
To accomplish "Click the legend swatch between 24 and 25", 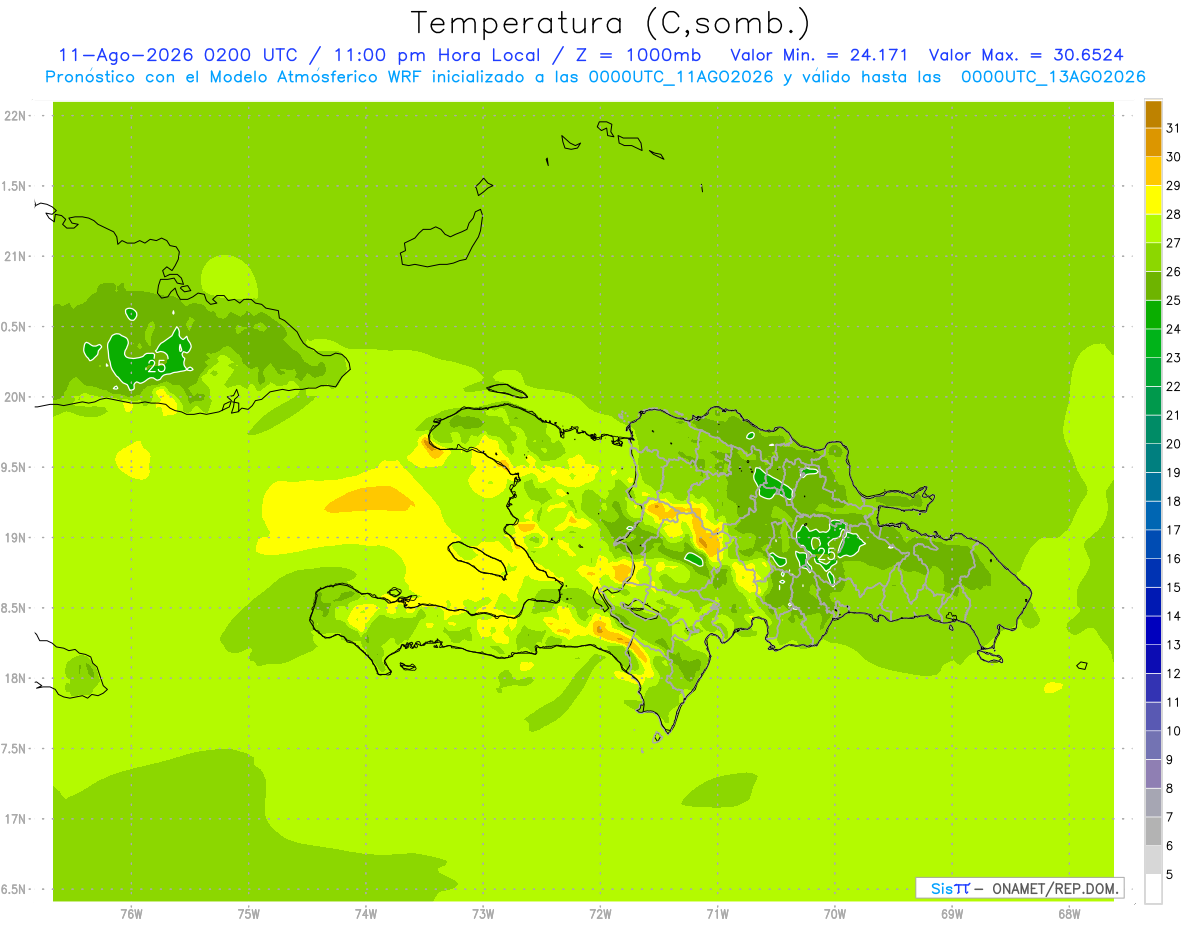I will click(1153, 315).
